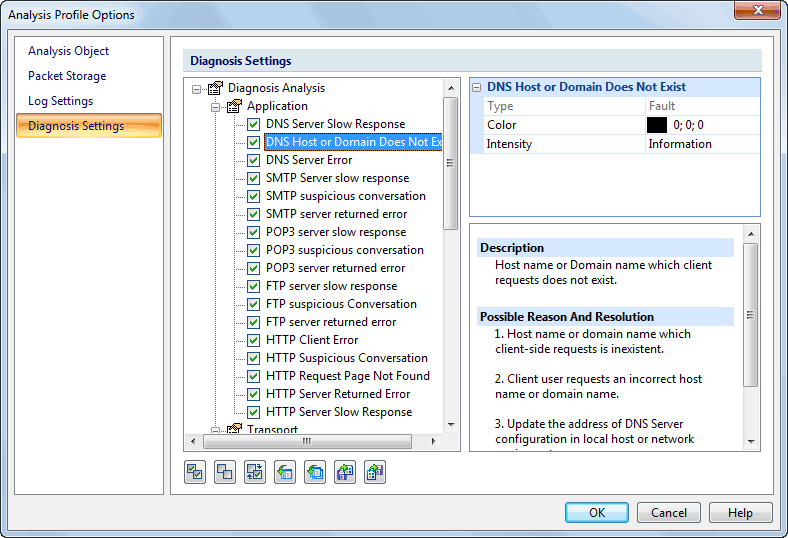Open the Analysis Object page
This screenshot has height=538, width=788.
pyautogui.click(x=69, y=51)
